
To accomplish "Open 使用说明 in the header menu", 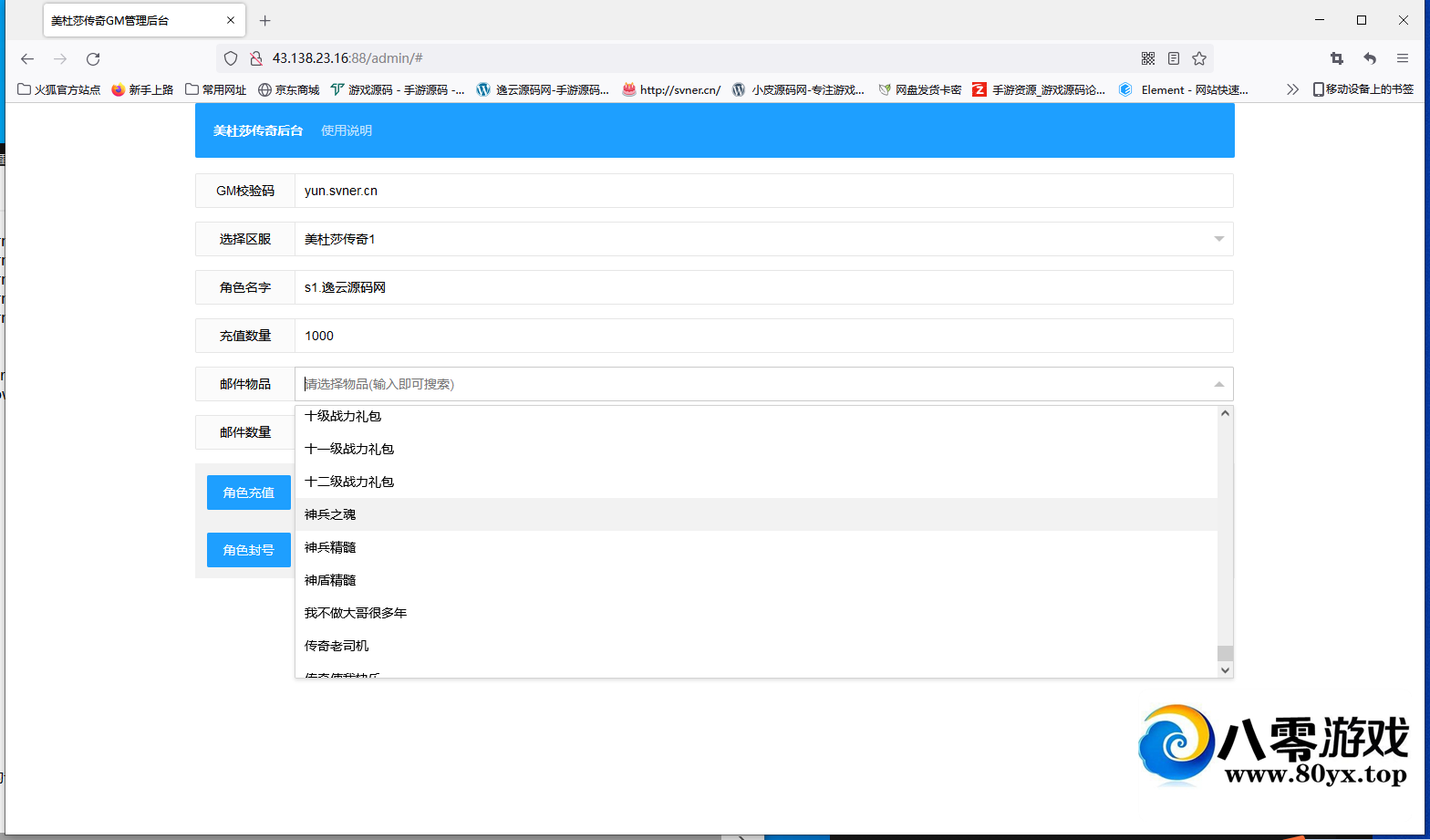I will pyautogui.click(x=347, y=130).
